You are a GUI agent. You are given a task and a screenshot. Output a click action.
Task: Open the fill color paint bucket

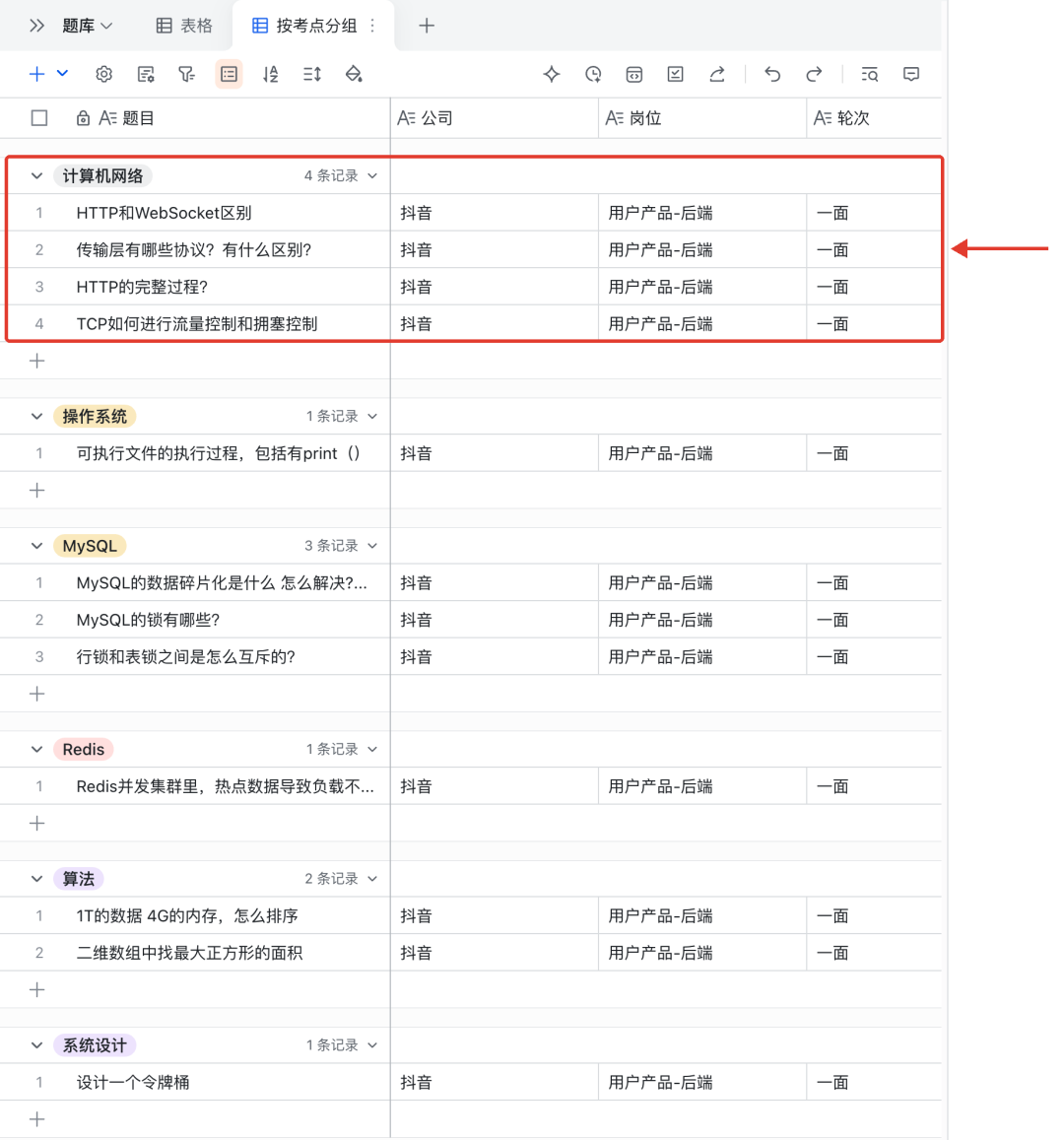coord(354,74)
